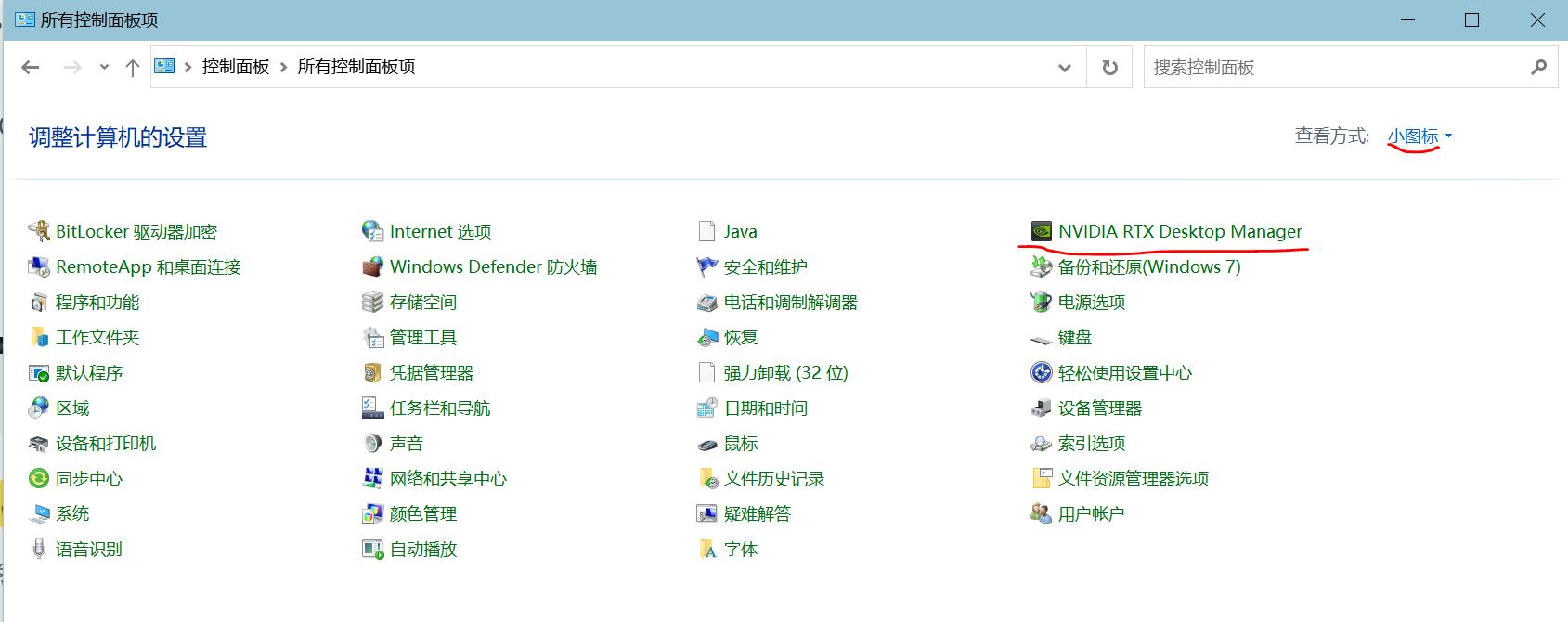Click the RemoteApp 和桌面连接 icon
Image resolution: width=1568 pixels, height=622 pixels.
tap(39, 266)
